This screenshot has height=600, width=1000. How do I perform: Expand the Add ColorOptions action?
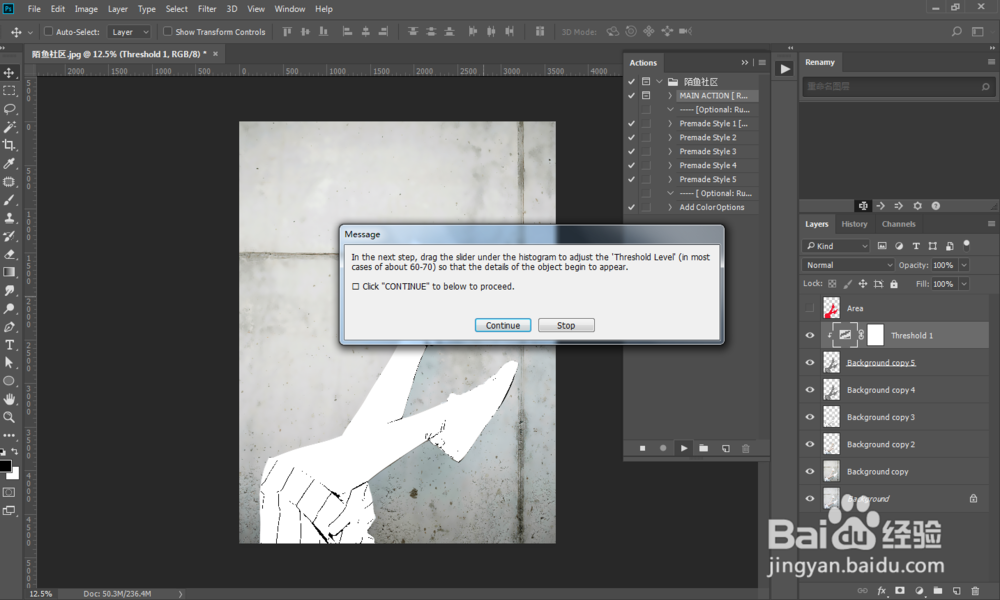670,207
